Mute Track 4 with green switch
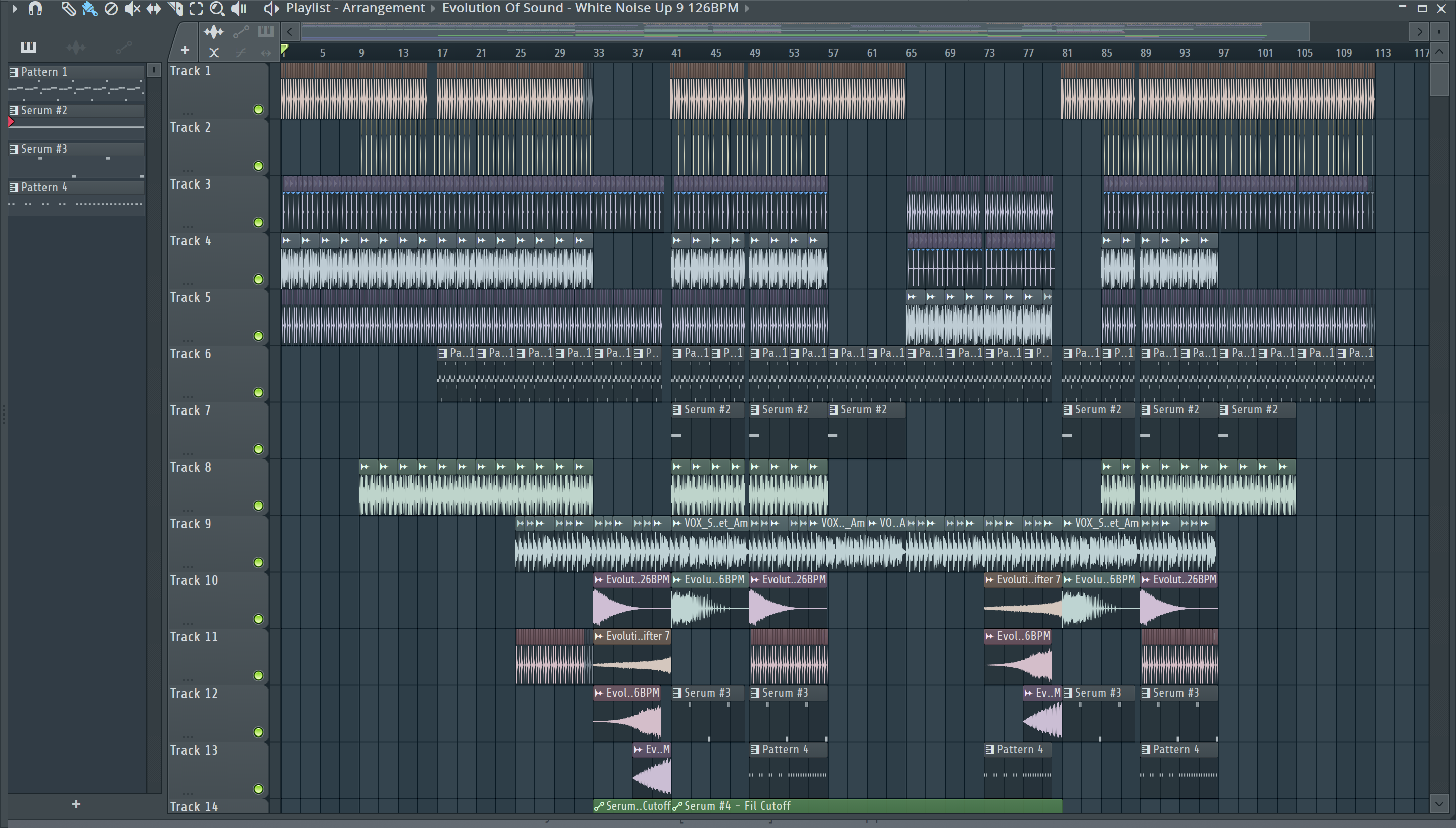The height and width of the screenshot is (828, 1456). (x=259, y=279)
